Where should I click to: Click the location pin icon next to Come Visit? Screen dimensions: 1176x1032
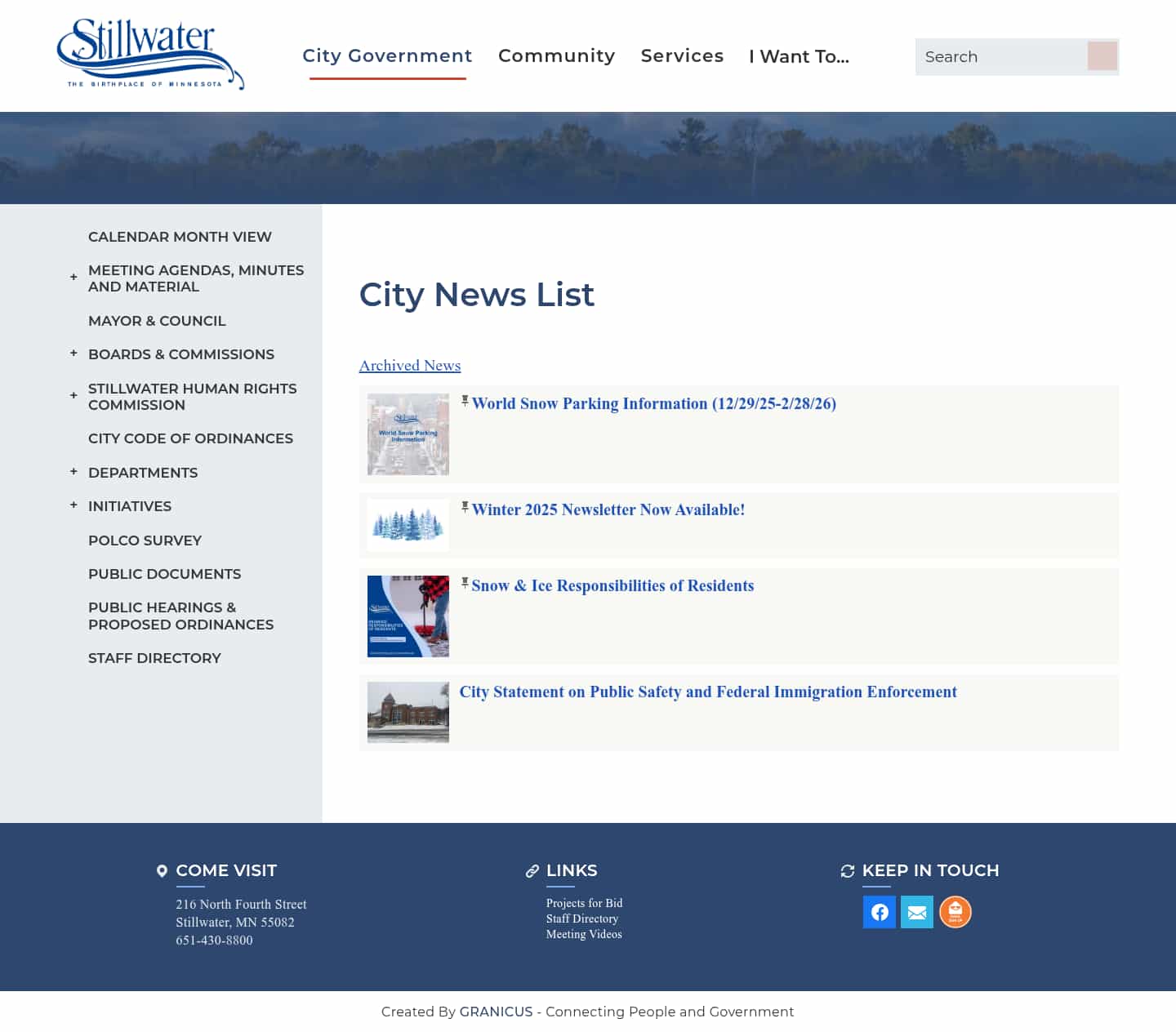pos(162,870)
